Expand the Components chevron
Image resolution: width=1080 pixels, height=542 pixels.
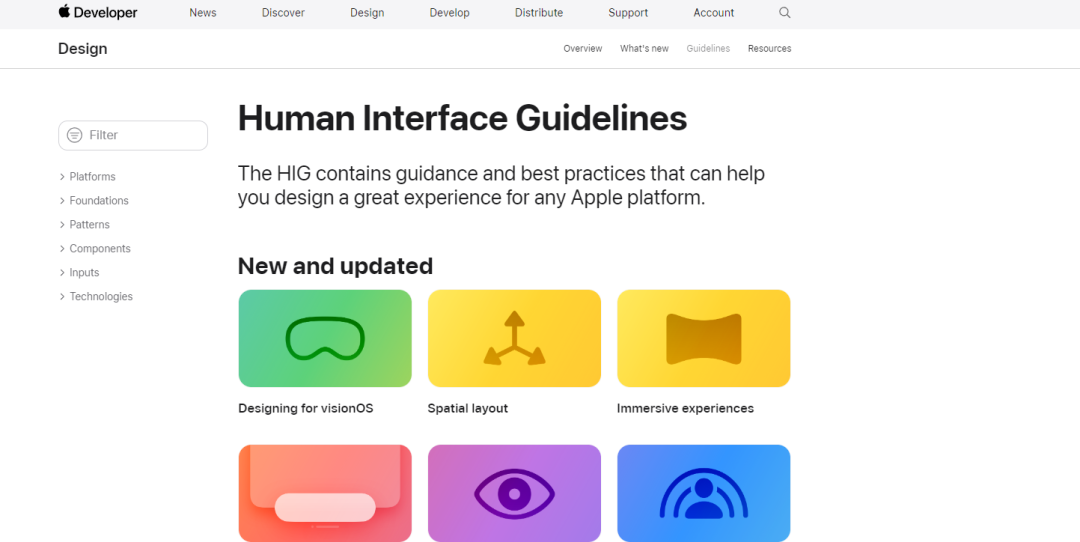point(62,249)
